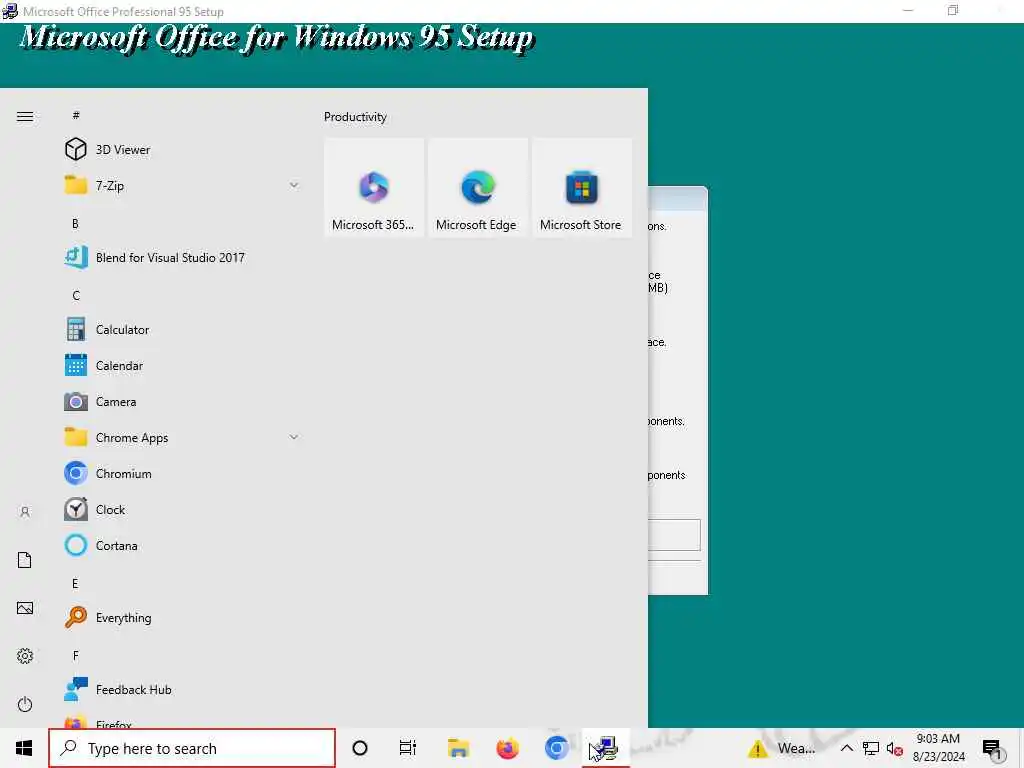1024x768 pixels.
Task: Click the Power icon in Start sidebar
Action: [x=25, y=704]
